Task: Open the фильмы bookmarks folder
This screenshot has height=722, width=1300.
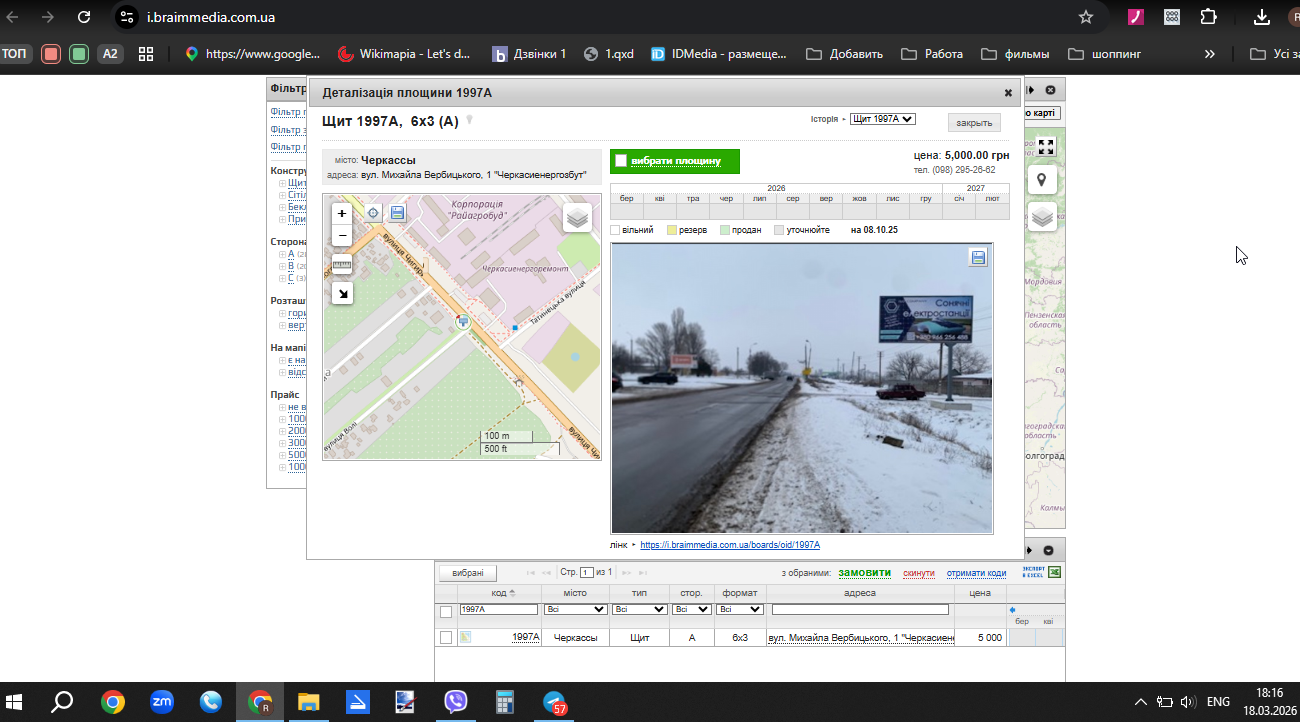Action: pyautogui.click(x=1015, y=54)
